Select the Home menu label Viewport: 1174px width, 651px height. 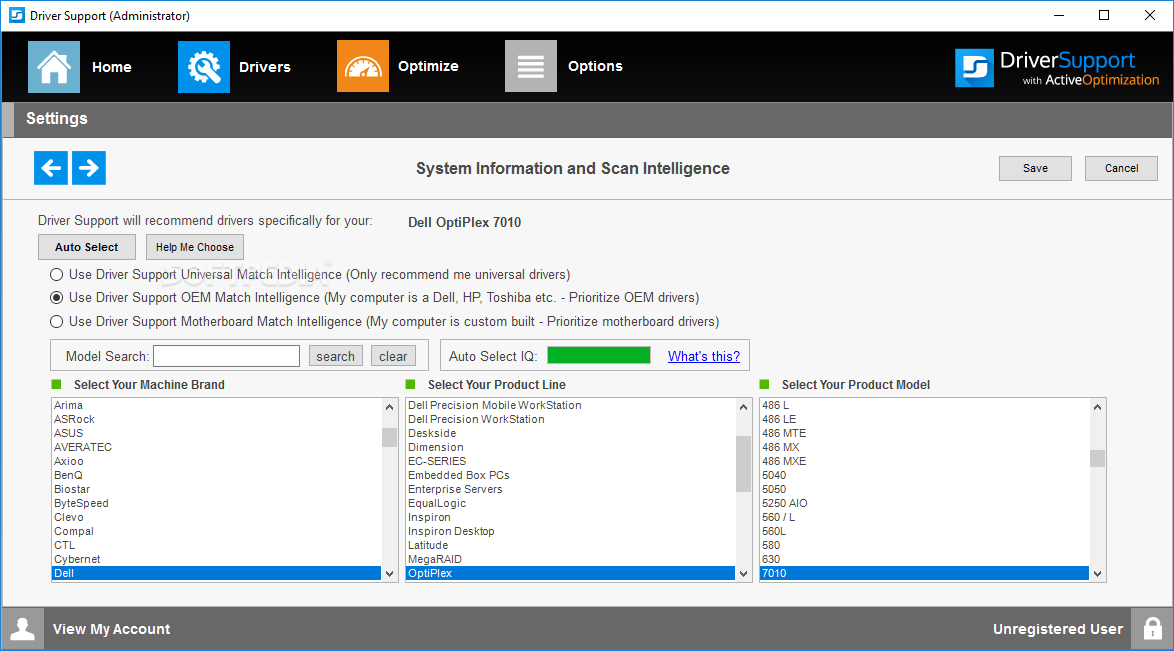112,67
